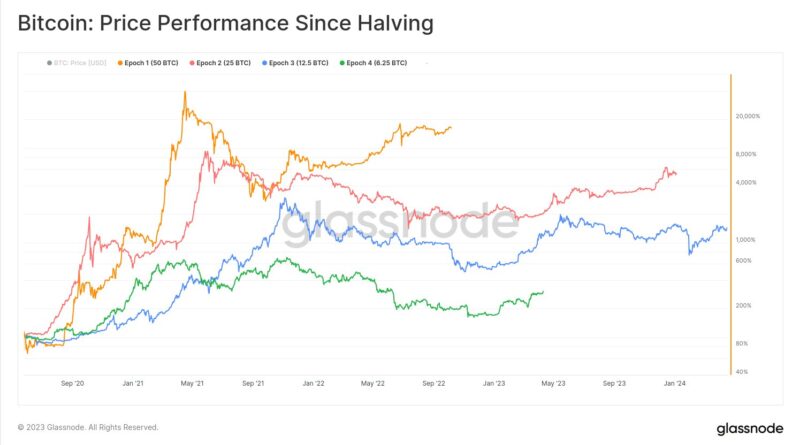This screenshot has height=445, width=800.
Task: Click the May '21 x-axis tick
Action: click(192, 383)
